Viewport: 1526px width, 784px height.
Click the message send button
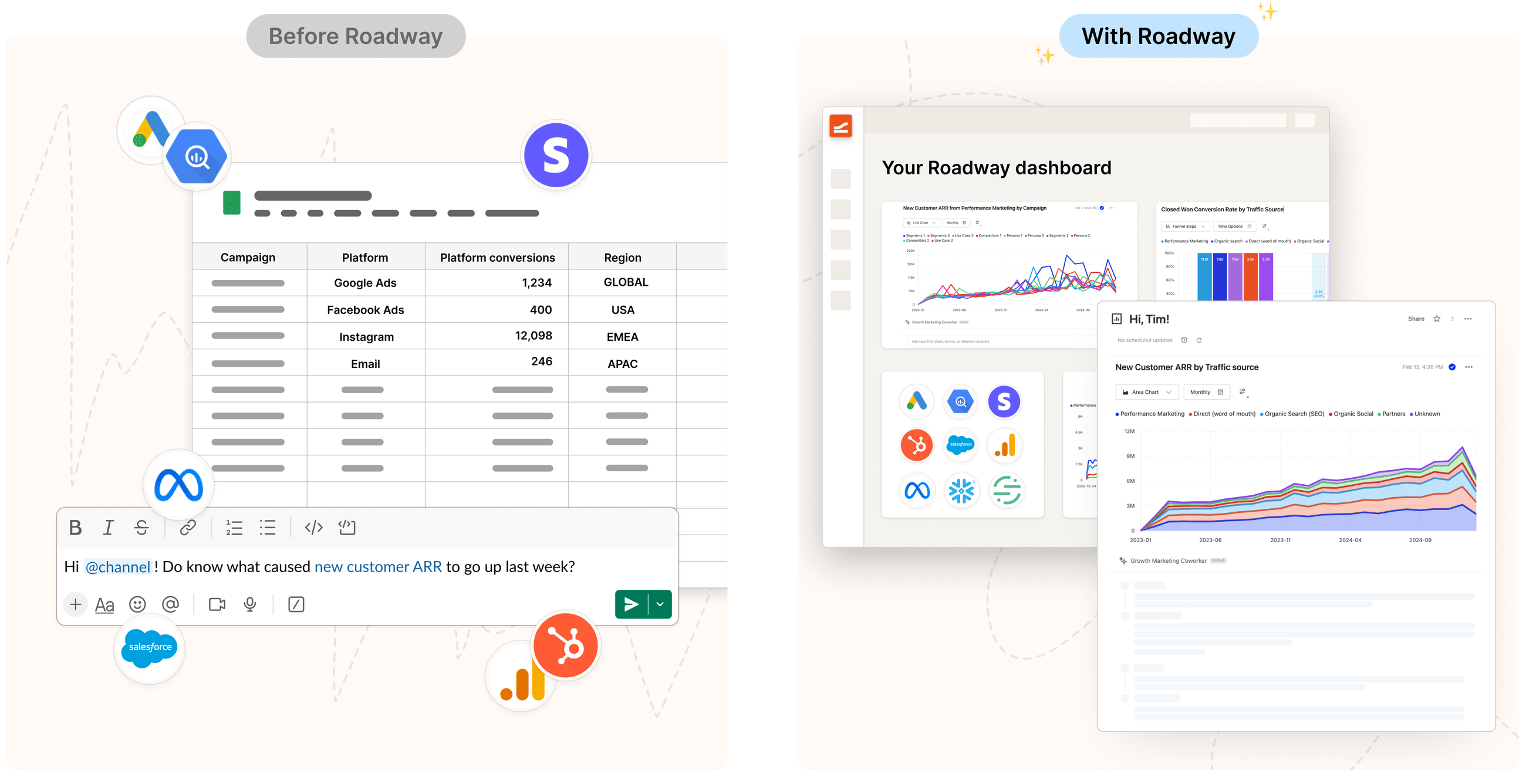(x=630, y=603)
